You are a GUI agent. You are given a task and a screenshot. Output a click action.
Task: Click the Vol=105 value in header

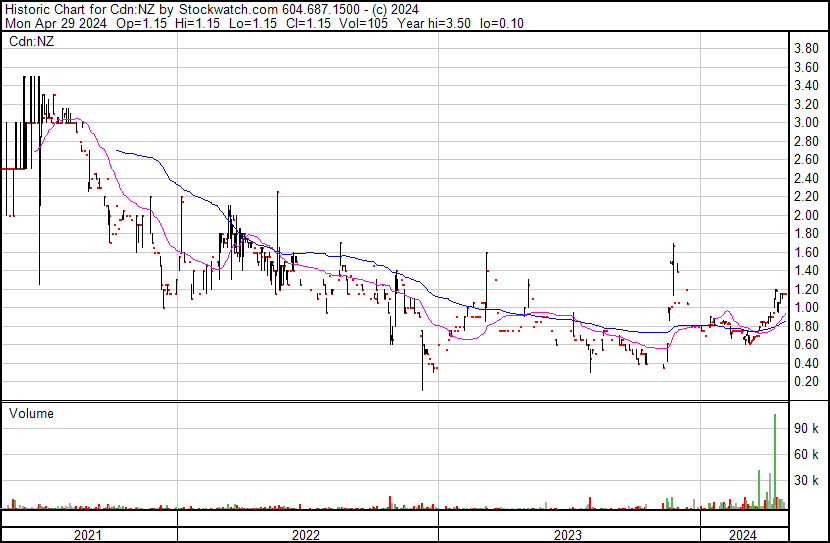[364, 23]
